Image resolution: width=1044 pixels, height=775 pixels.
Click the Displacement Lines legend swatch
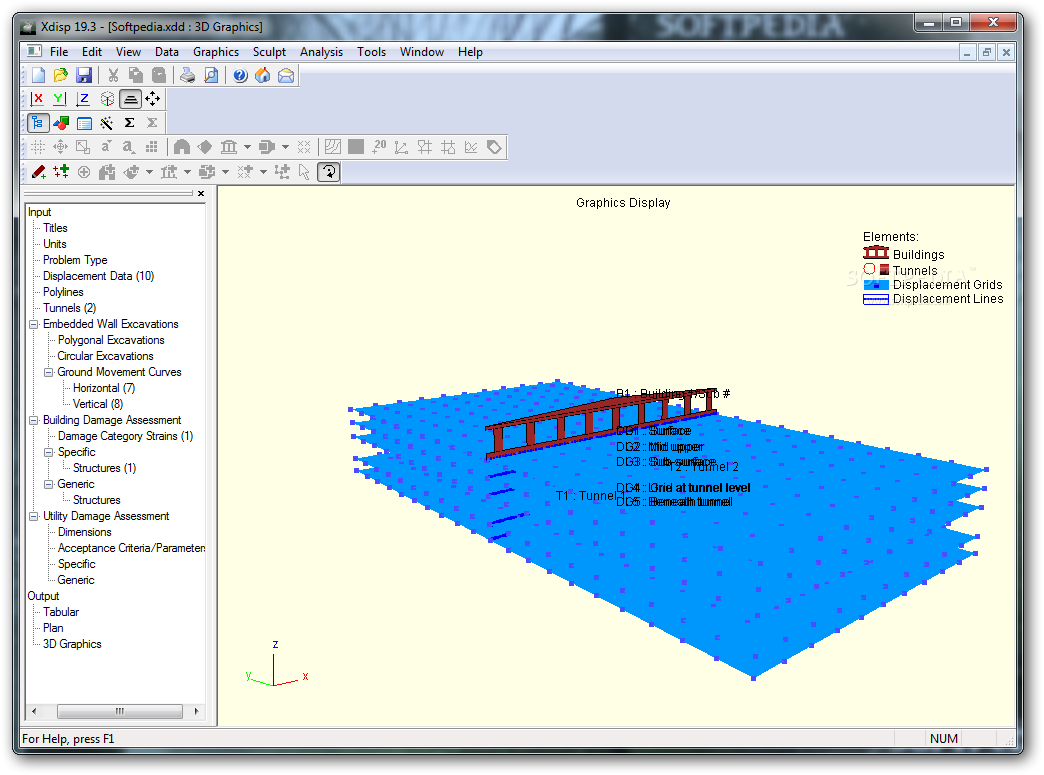coord(876,300)
